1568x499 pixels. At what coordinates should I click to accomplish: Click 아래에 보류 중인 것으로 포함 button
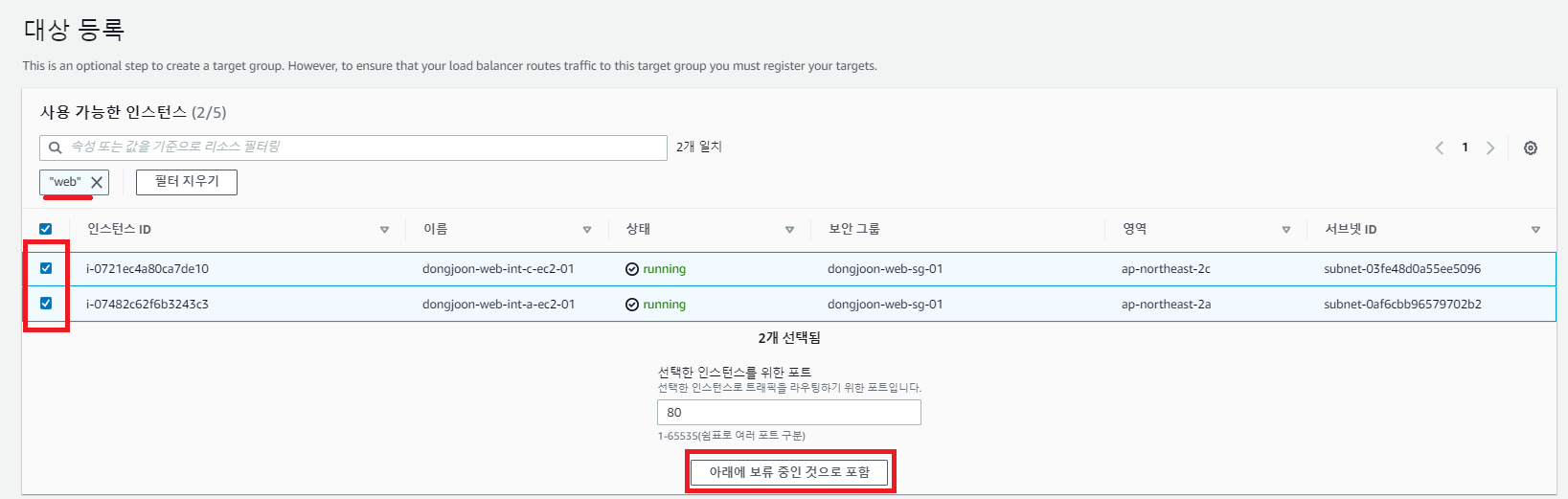point(789,472)
